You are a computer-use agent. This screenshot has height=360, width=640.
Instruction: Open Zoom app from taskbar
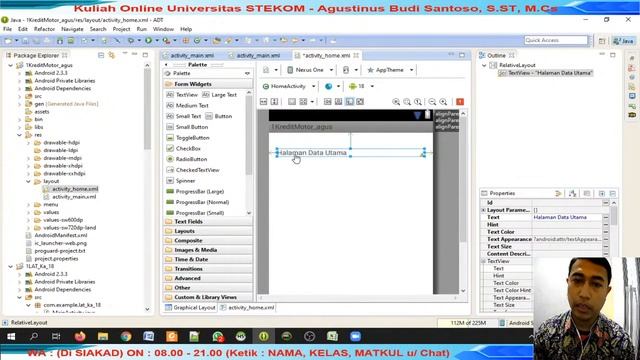356,336
